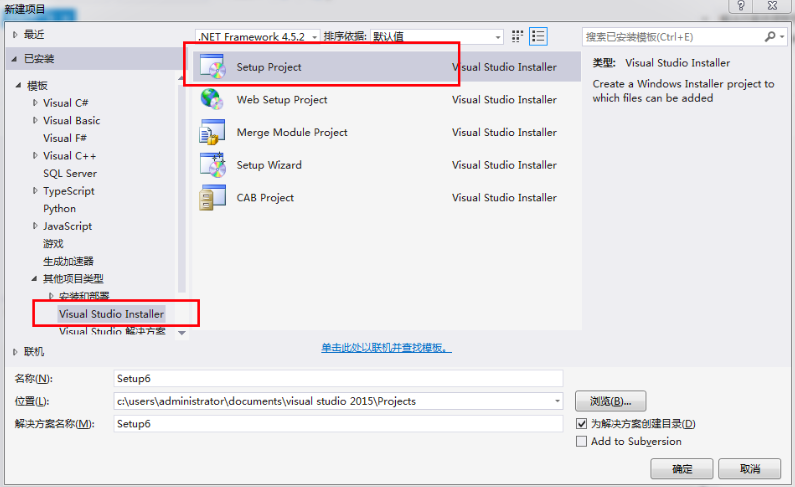The image size is (795, 487).
Task: Click 确定 to confirm
Action: (x=682, y=469)
